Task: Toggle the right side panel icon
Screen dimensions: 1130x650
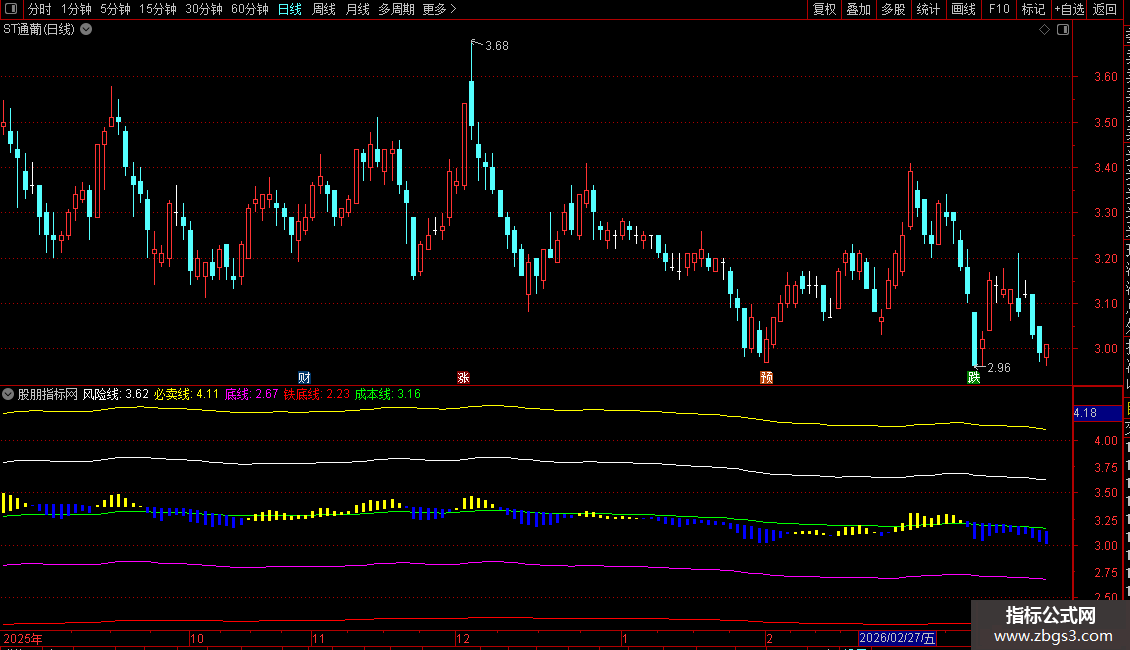Action: tap(1063, 30)
